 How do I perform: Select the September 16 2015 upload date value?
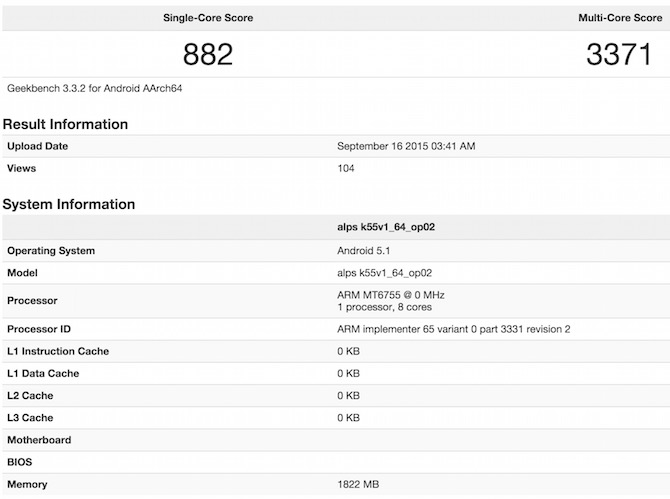(406, 146)
